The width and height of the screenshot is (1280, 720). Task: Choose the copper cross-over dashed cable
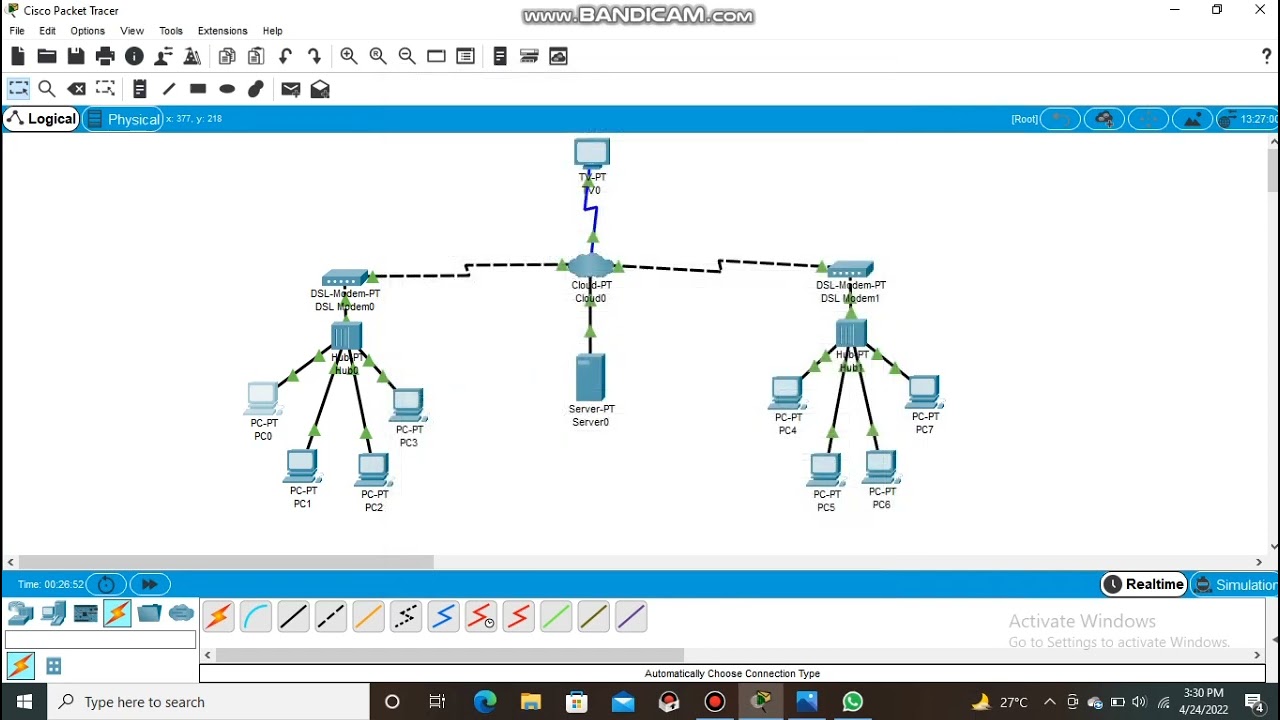(331, 617)
